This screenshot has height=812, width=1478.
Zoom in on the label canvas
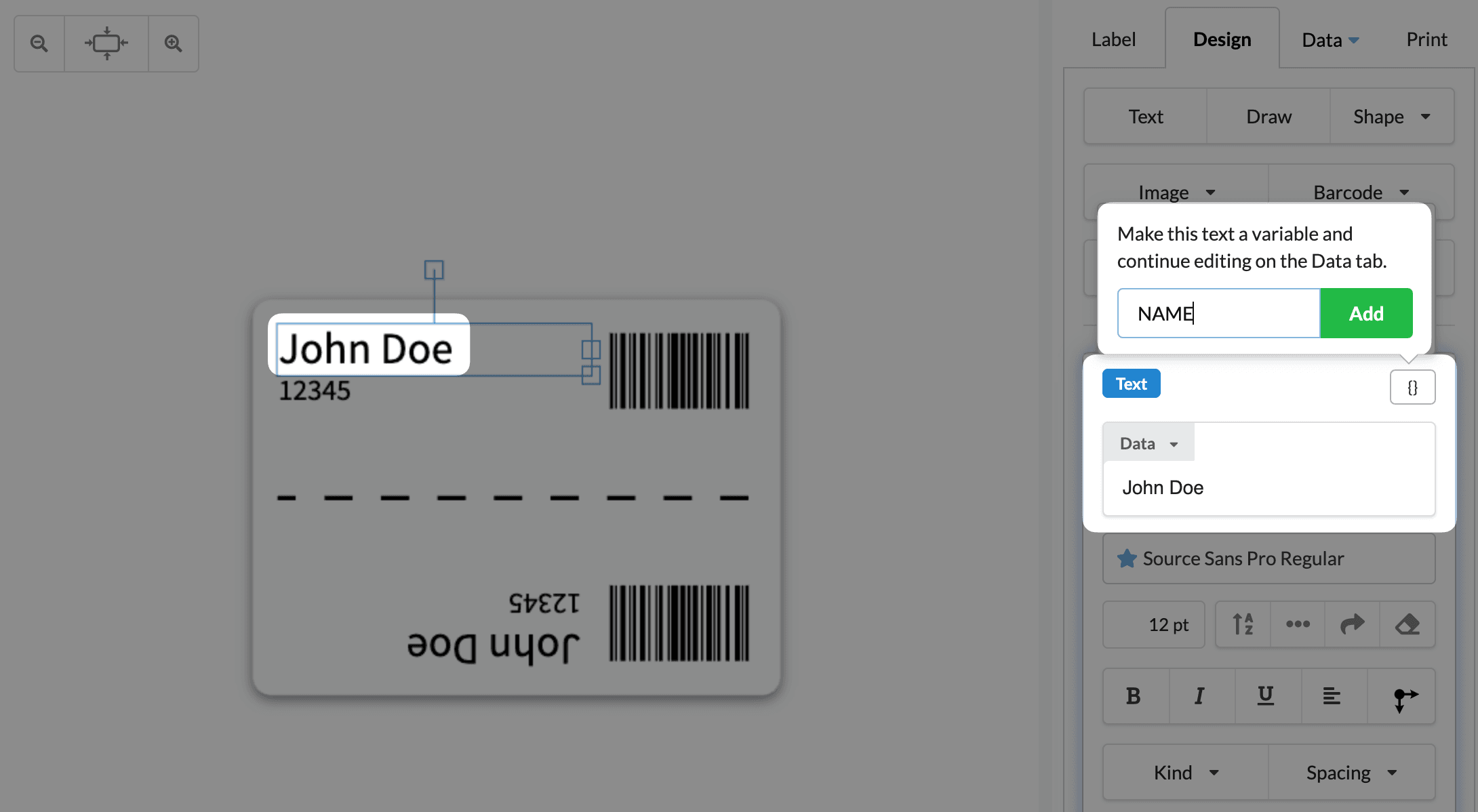click(x=173, y=43)
